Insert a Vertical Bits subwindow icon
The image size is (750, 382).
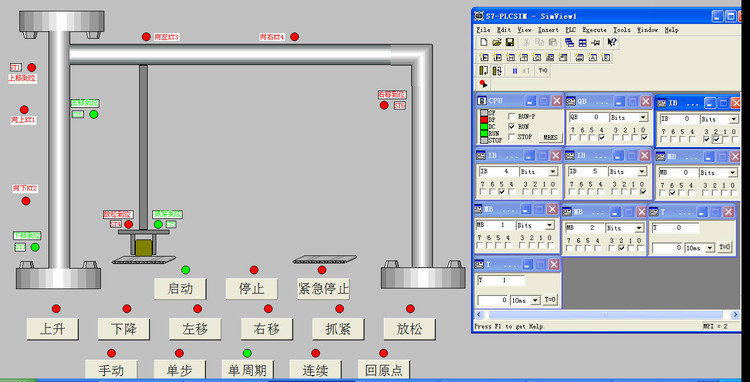click(x=563, y=57)
